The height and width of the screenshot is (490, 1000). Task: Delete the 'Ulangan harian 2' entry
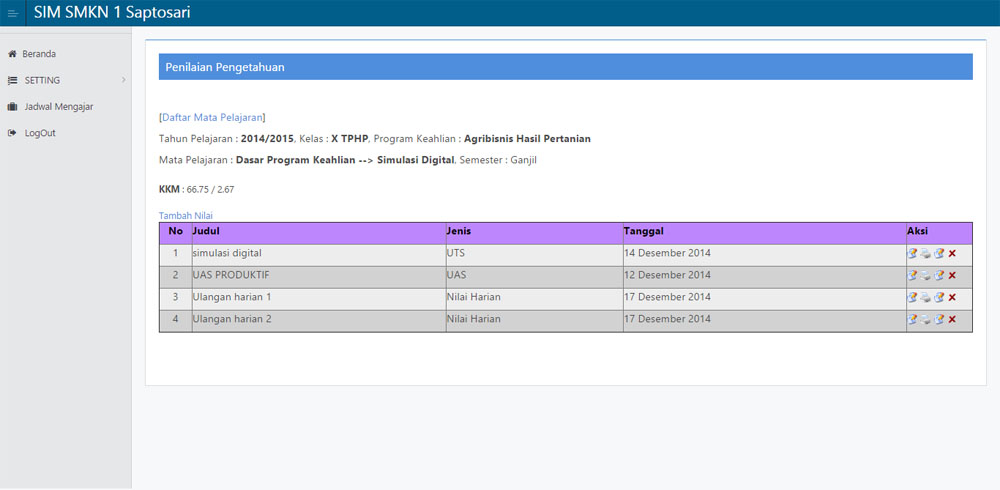pyautogui.click(x=952, y=320)
